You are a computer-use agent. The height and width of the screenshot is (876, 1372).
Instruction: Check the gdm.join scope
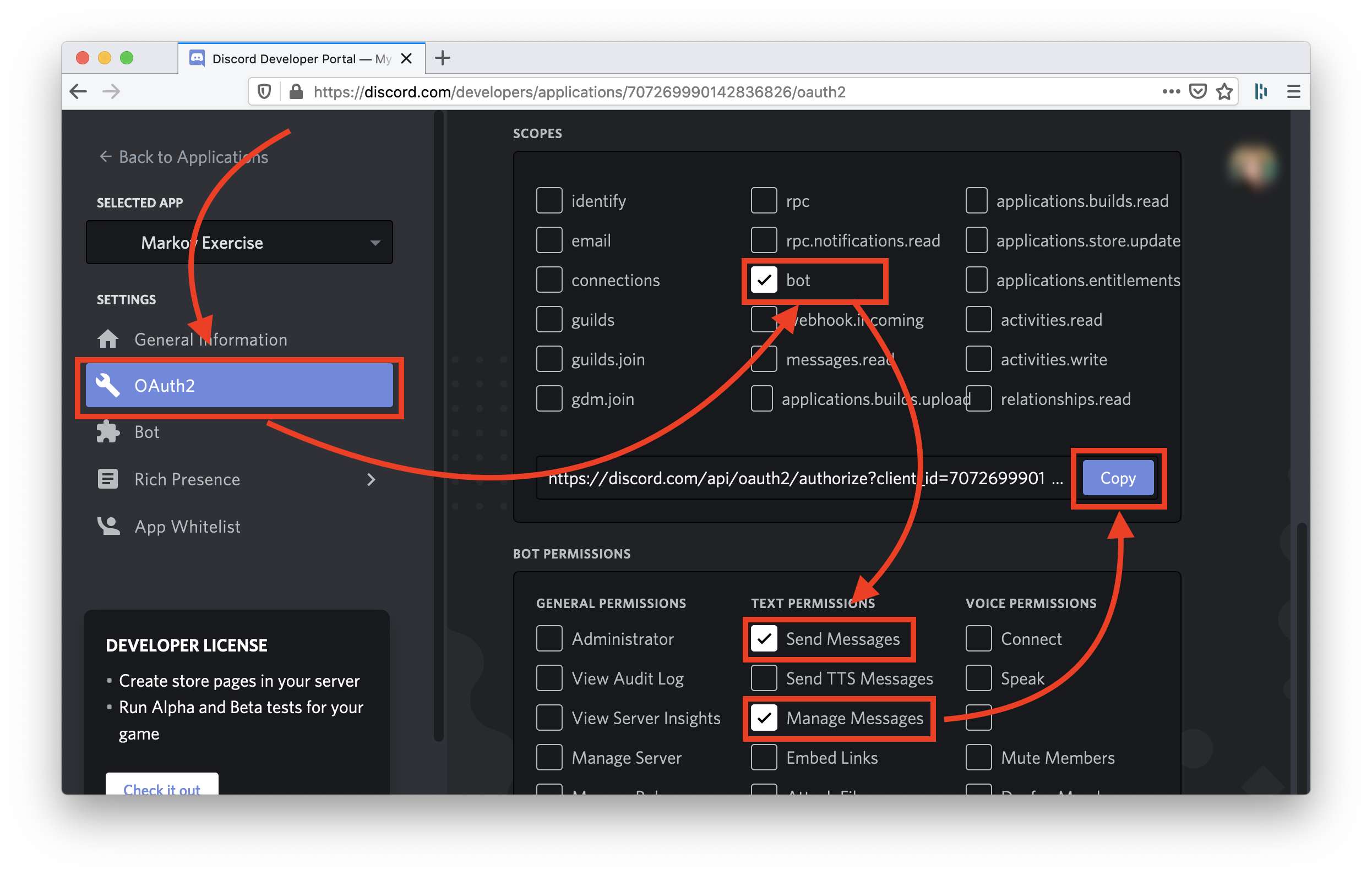click(549, 399)
